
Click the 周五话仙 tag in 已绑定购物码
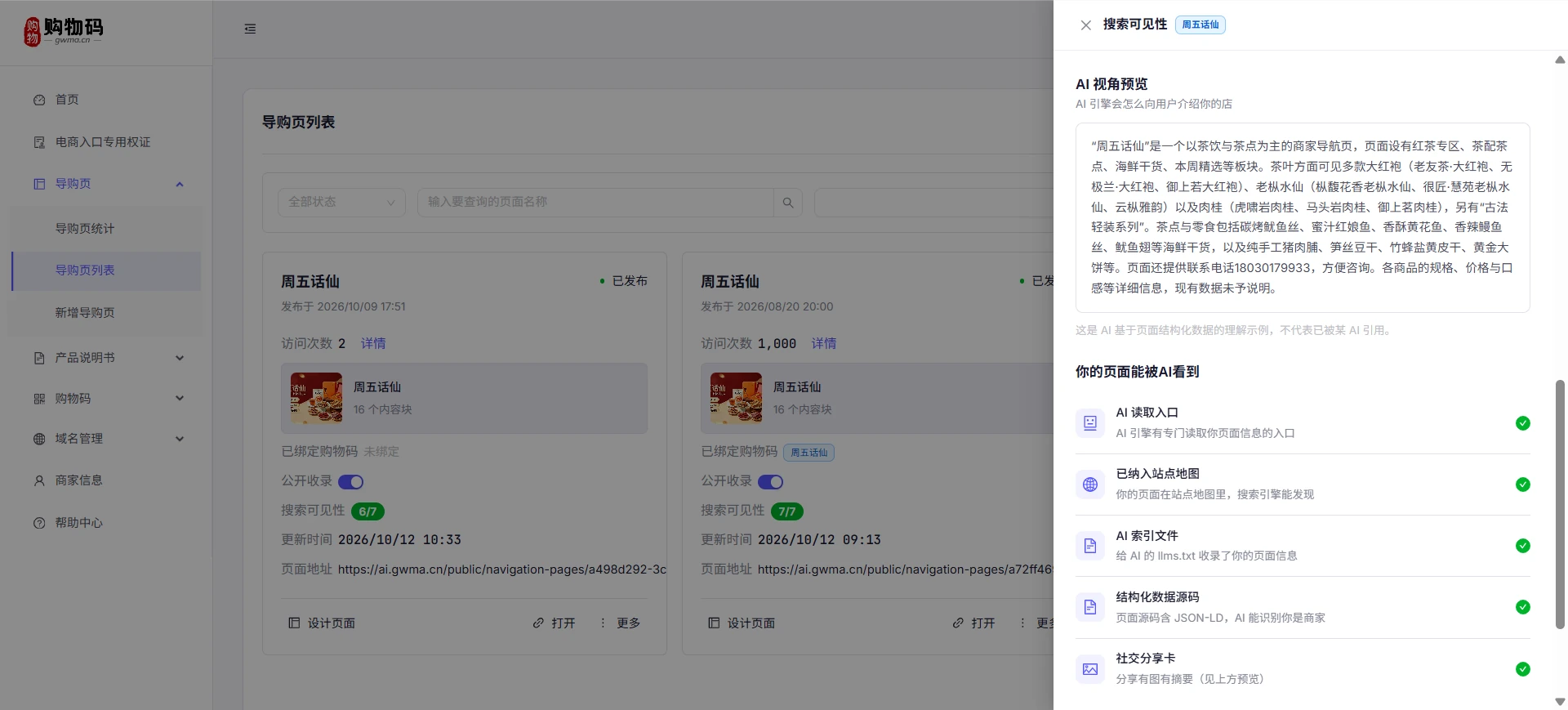click(x=808, y=453)
